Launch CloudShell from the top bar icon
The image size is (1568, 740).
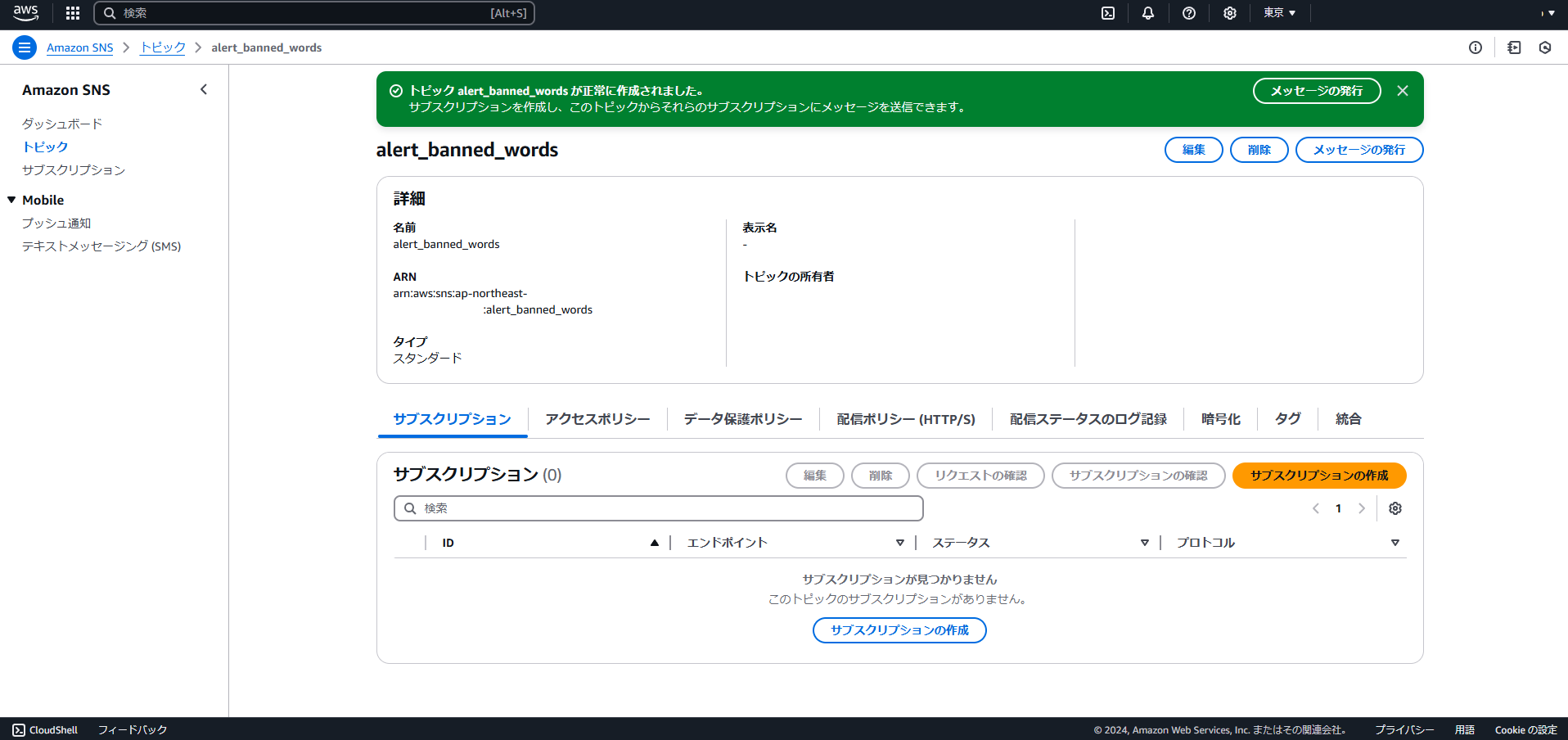(x=1108, y=13)
